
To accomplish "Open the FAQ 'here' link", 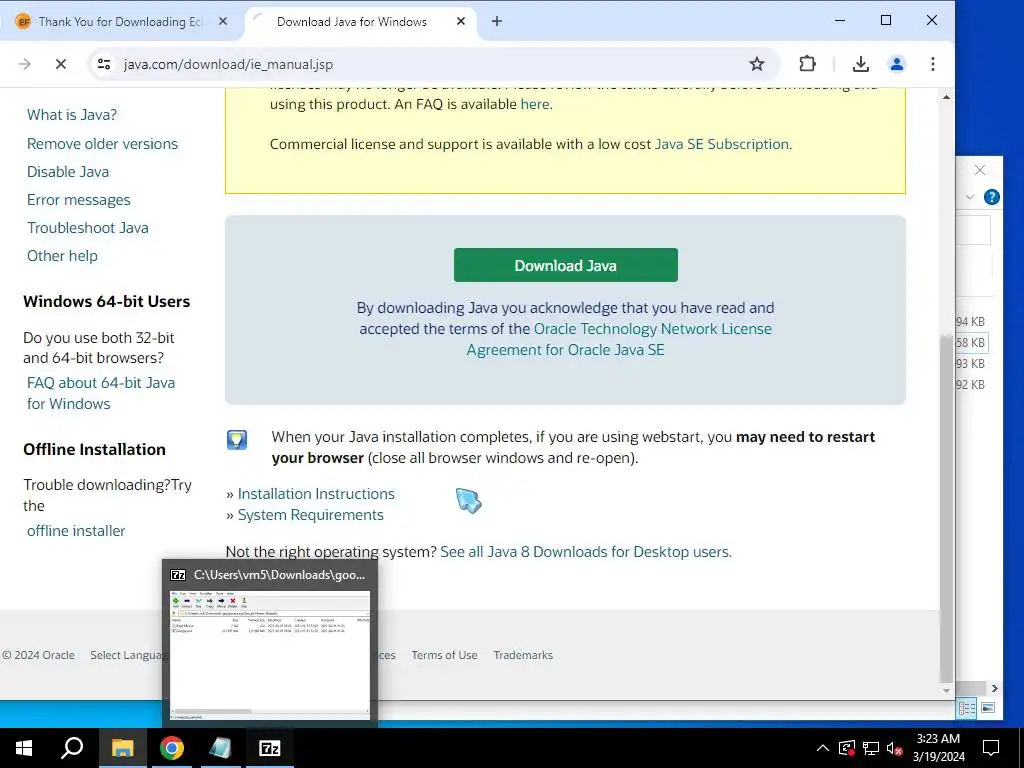I will point(535,104).
